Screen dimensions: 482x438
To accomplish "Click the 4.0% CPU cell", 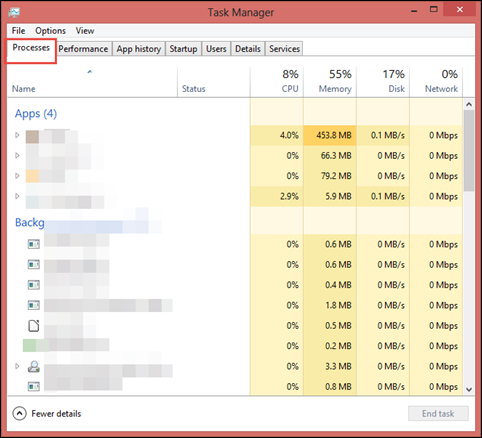I will pos(277,135).
